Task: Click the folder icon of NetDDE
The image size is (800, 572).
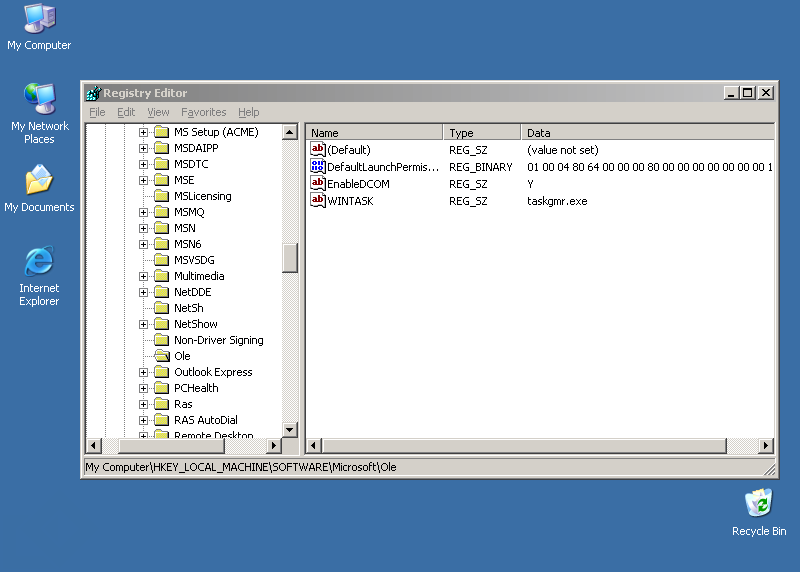Action: coord(162,292)
